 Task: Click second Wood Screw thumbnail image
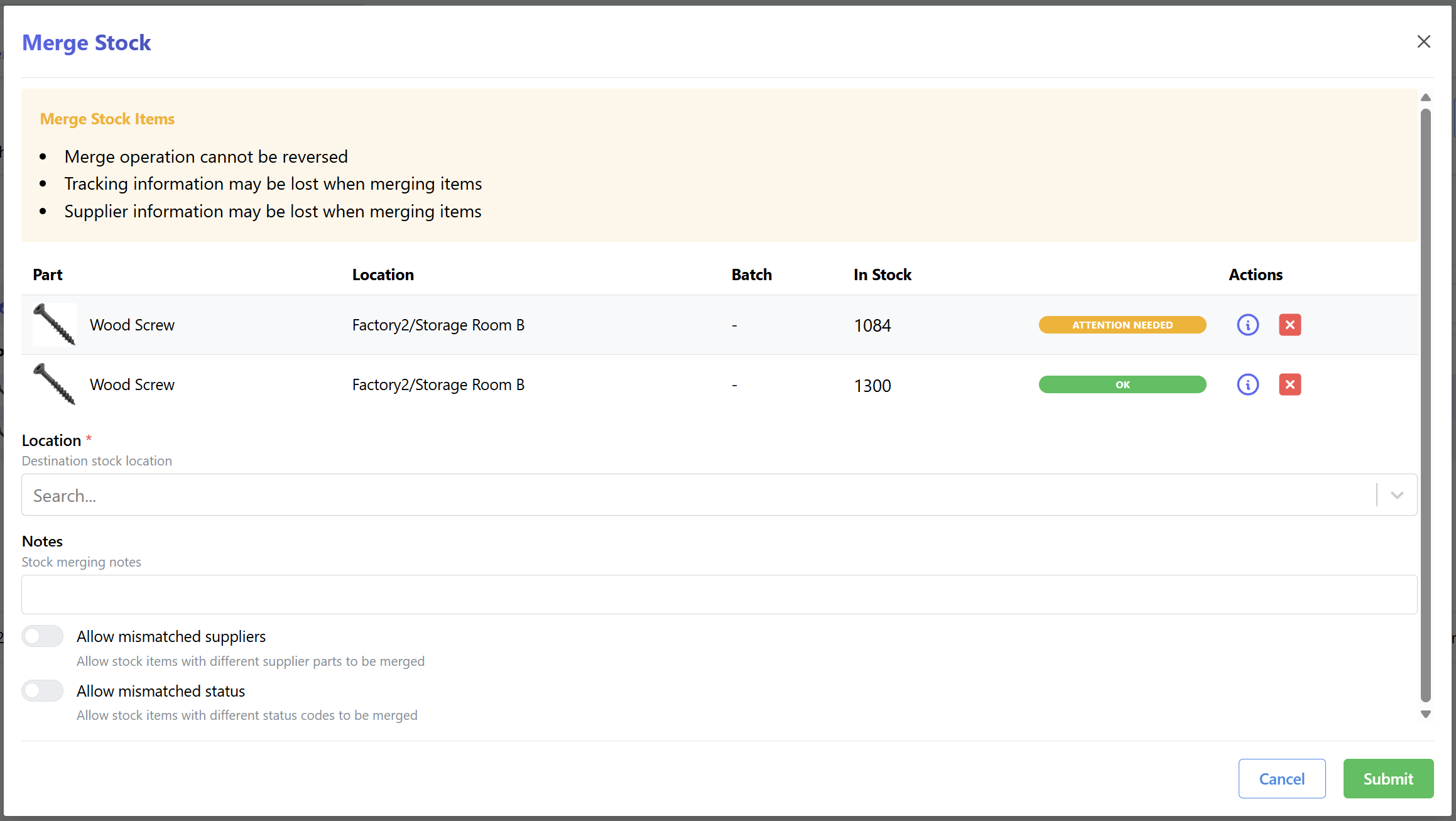point(55,384)
